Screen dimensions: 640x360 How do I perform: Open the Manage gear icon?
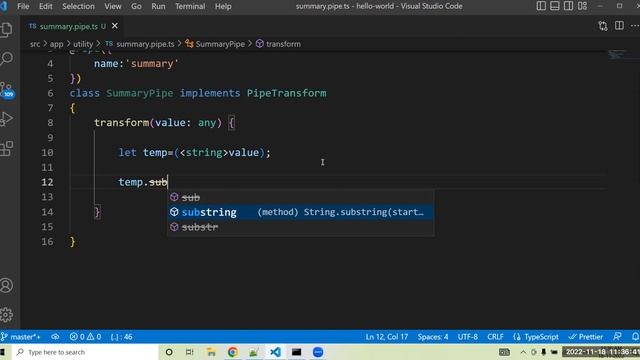pyautogui.click(x=7, y=315)
